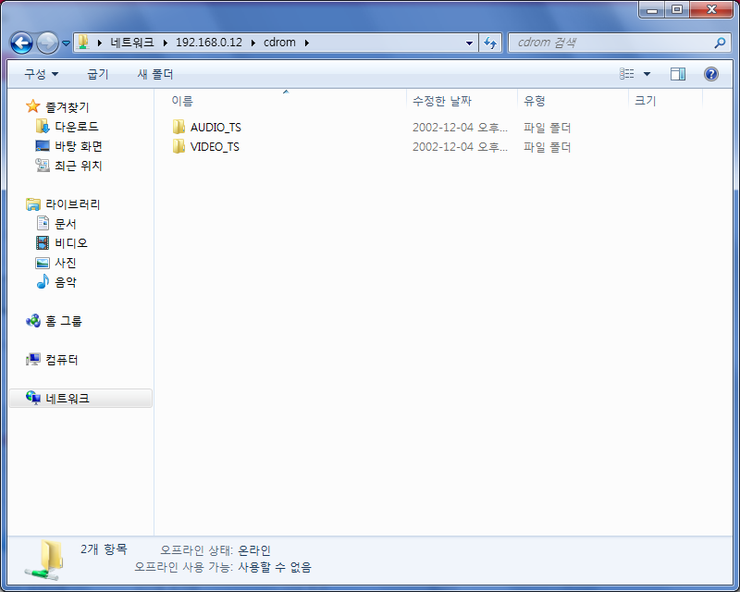Select 192.168.0.12 in the address bar path
740x592 pixels.
(209, 42)
